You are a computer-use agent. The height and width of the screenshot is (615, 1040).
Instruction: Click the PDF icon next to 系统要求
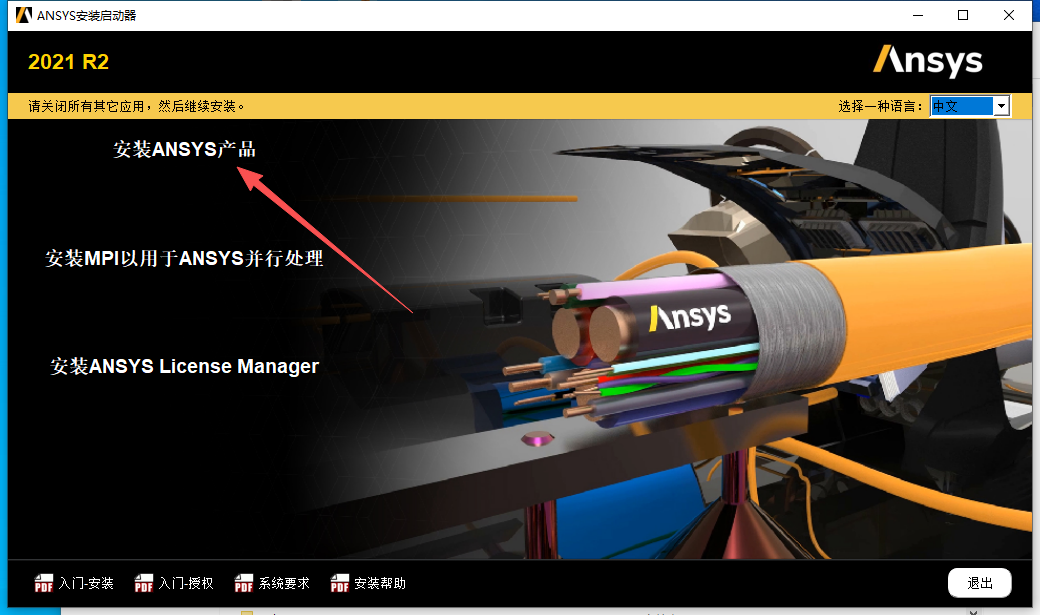tap(243, 583)
